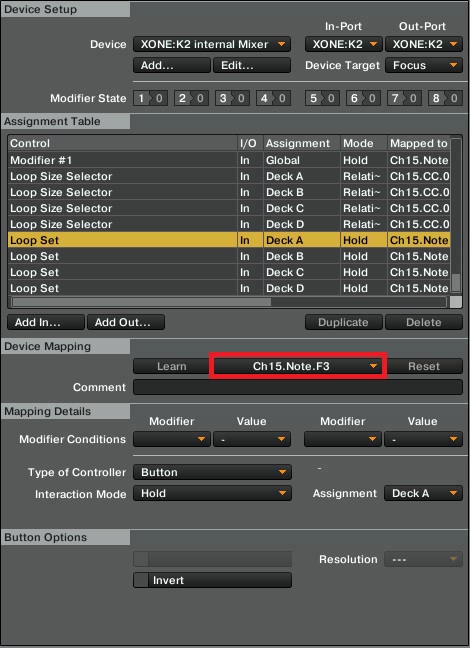Select Loop Size Selector Deck C row
The height and width of the screenshot is (648, 470).
point(229,208)
